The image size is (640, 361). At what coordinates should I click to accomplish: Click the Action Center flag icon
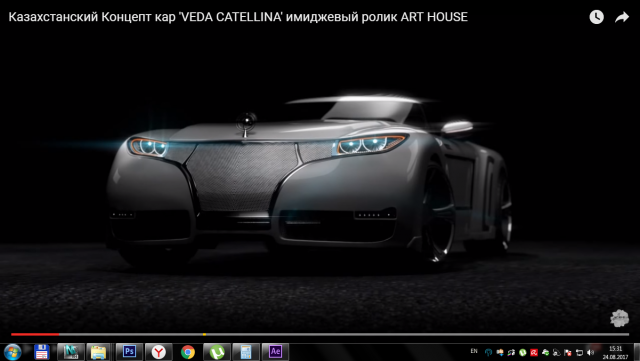[568, 352]
